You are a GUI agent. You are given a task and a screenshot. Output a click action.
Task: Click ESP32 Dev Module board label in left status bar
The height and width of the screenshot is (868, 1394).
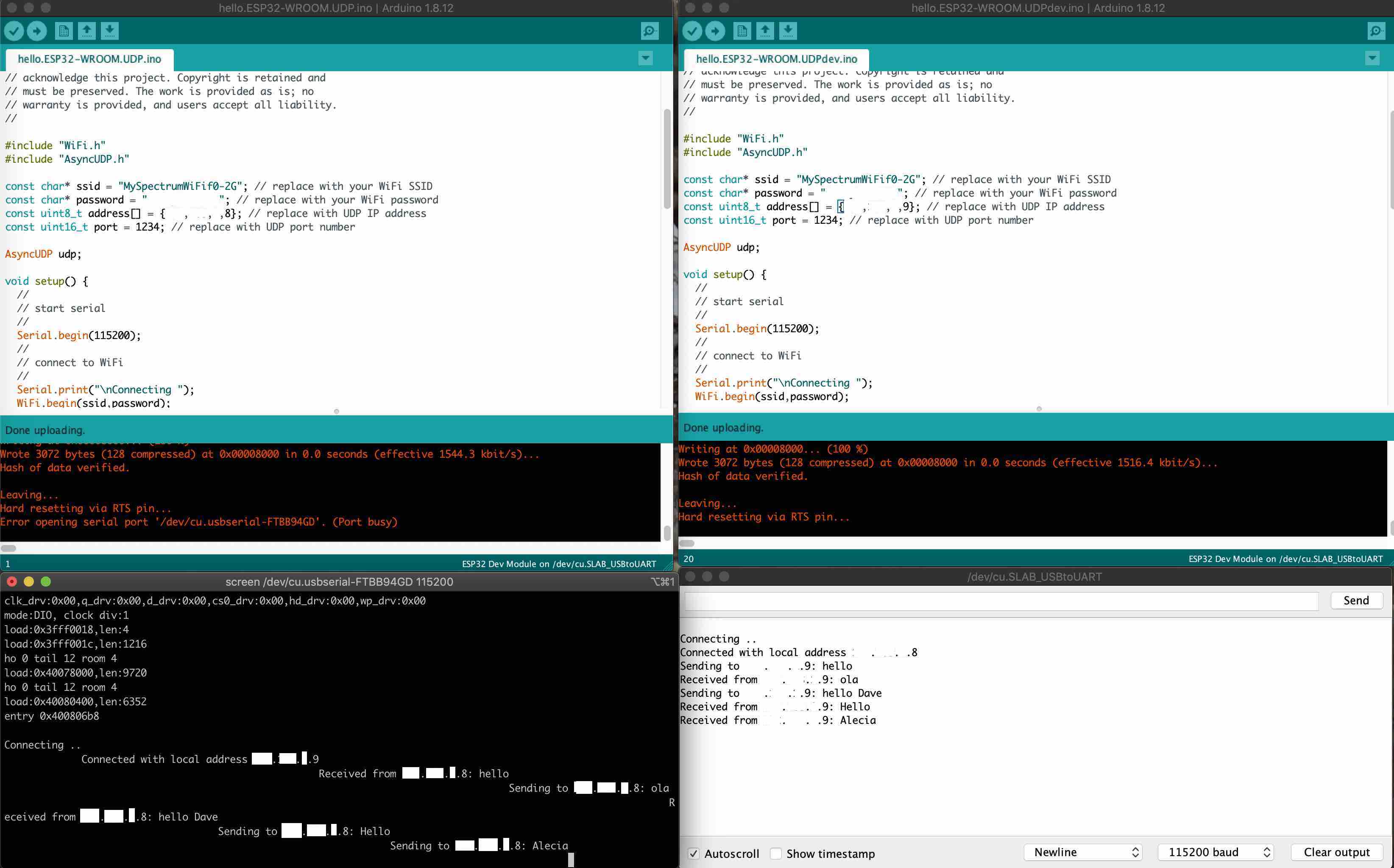tap(559, 564)
